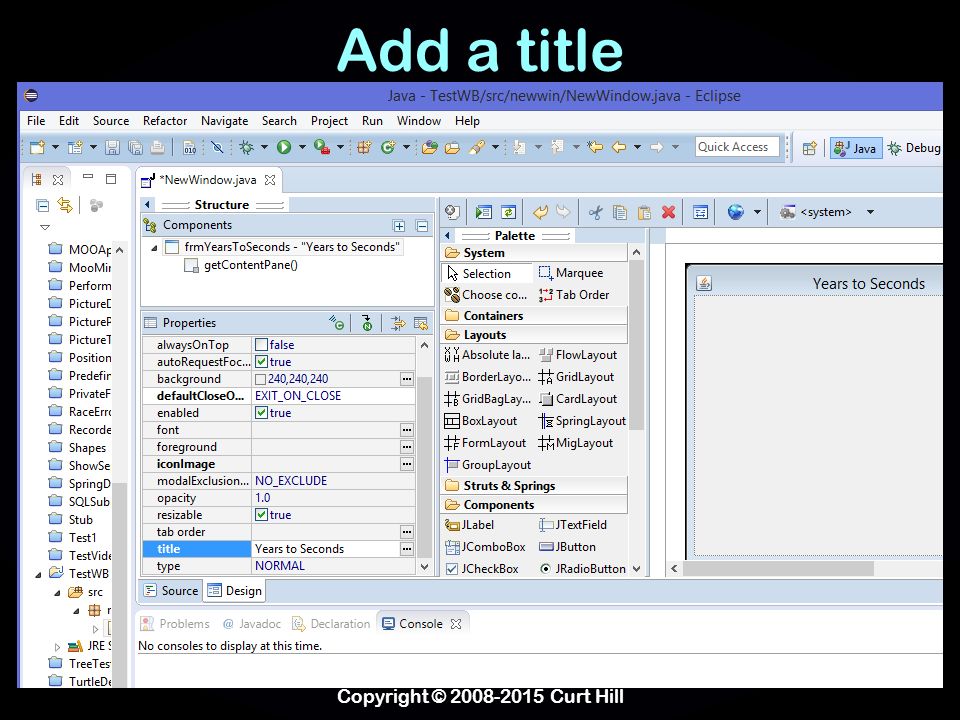Uncheck the enabled property checkbox
The height and width of the screenshot is (720, 960).
point(261,413)
